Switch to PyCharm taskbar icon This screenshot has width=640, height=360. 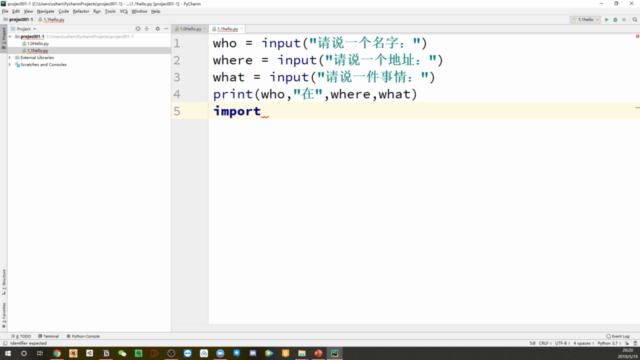tap(334, 353)
